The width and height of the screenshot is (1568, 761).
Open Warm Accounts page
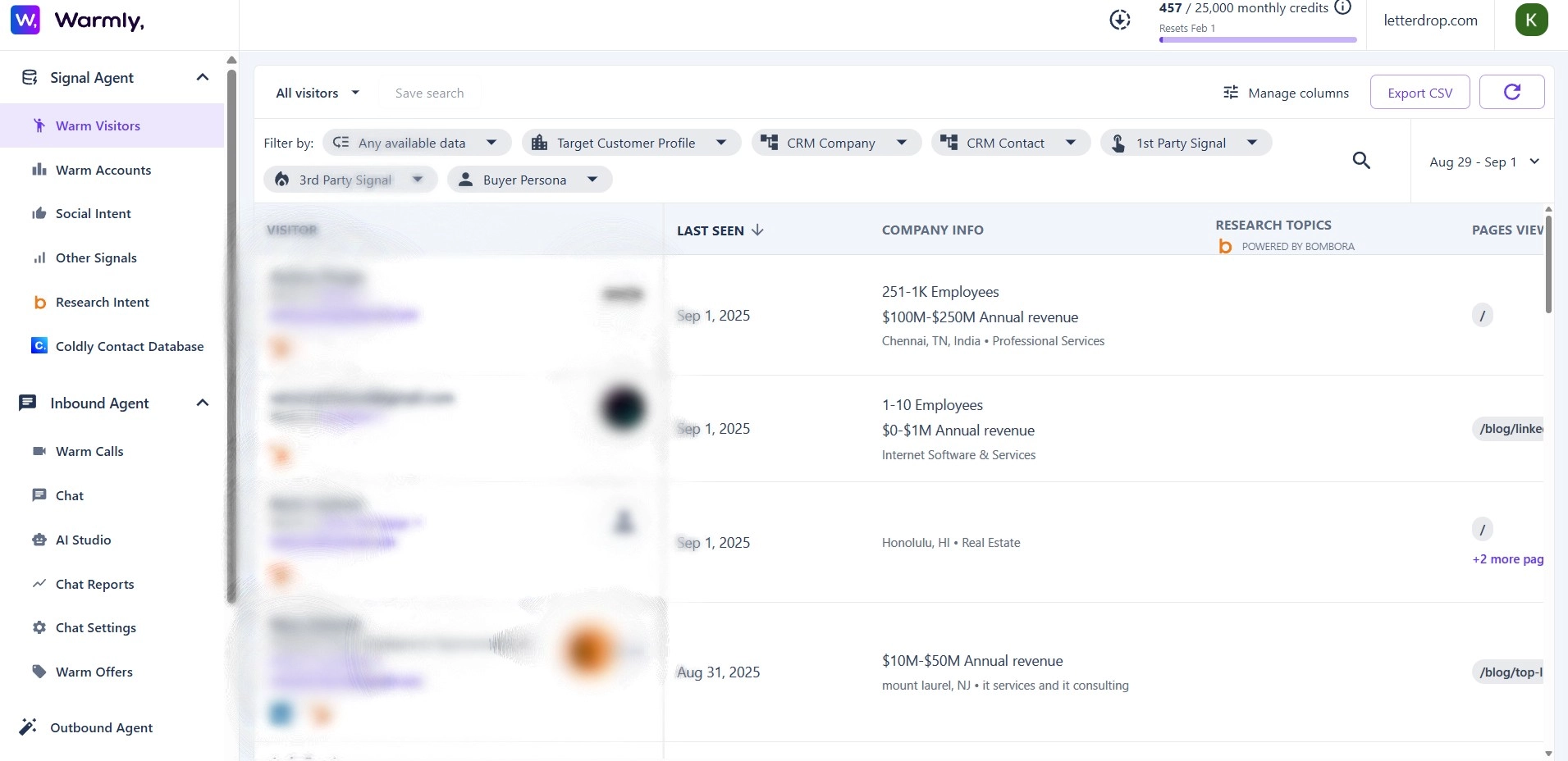point(103,170)
